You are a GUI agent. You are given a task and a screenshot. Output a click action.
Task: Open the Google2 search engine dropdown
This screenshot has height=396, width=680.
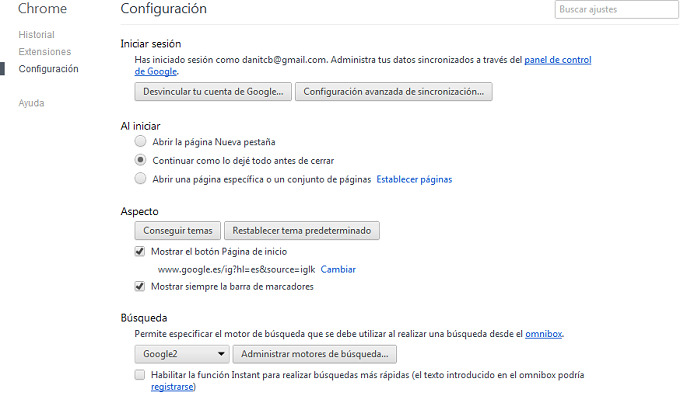tap(182, 354)
